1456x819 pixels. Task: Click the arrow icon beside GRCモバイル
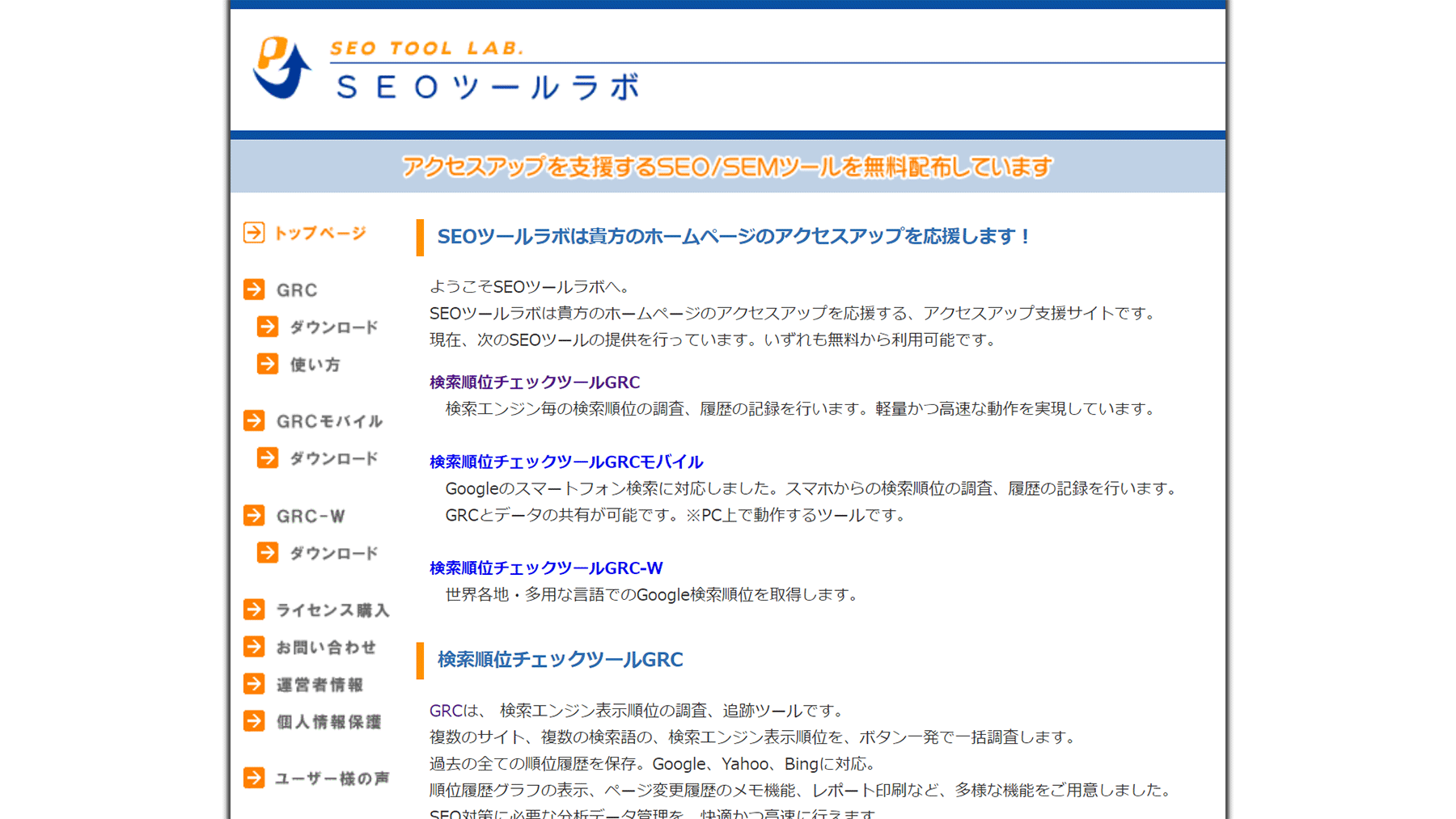point(254,421)
